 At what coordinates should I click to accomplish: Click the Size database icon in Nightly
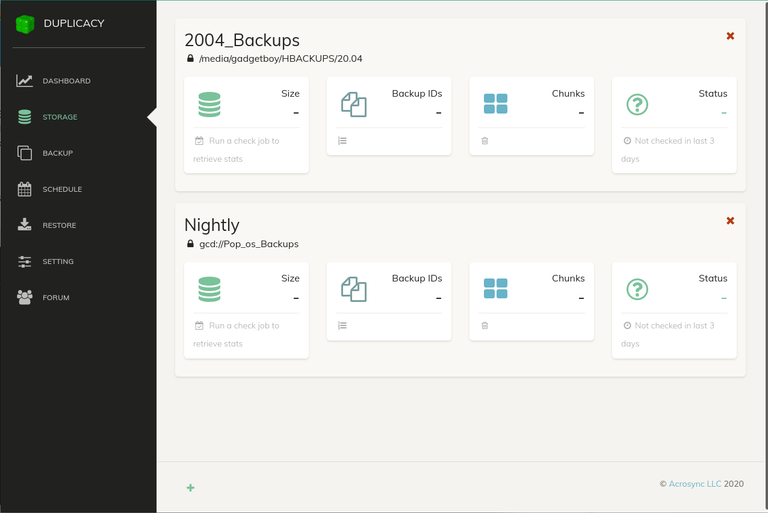(210, 289)
